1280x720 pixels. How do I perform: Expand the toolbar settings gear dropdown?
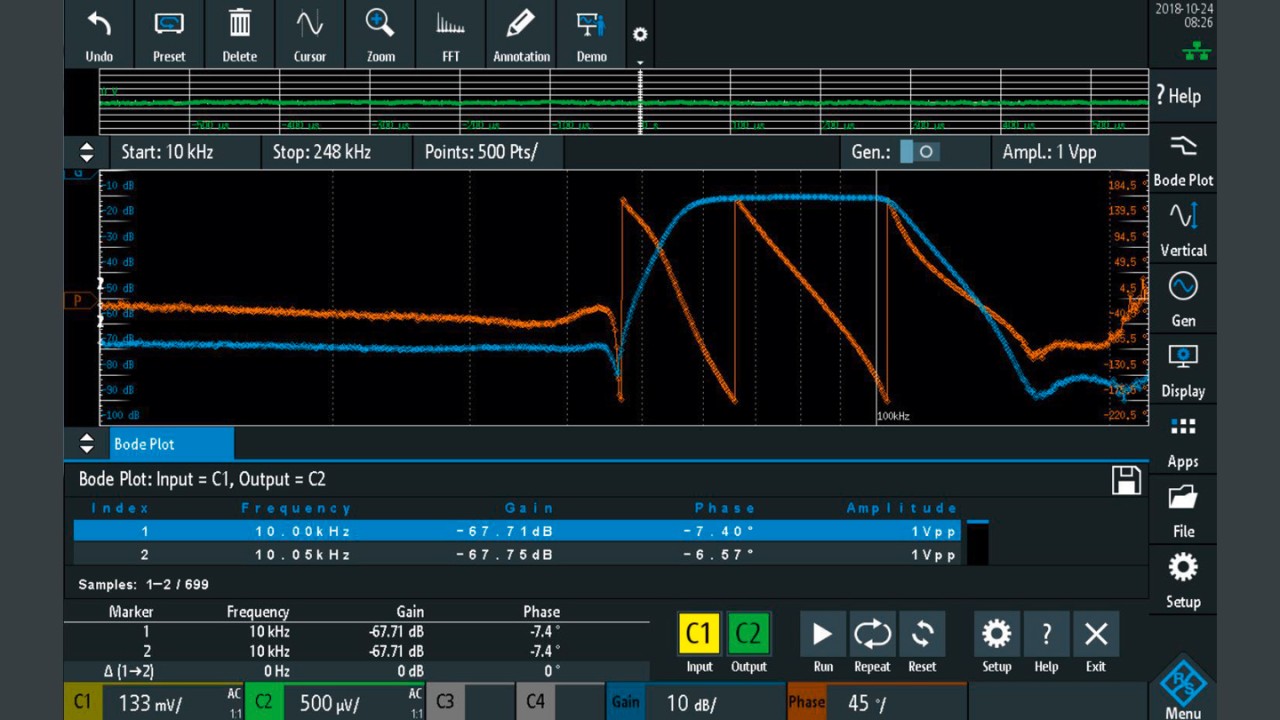[640, 36]
